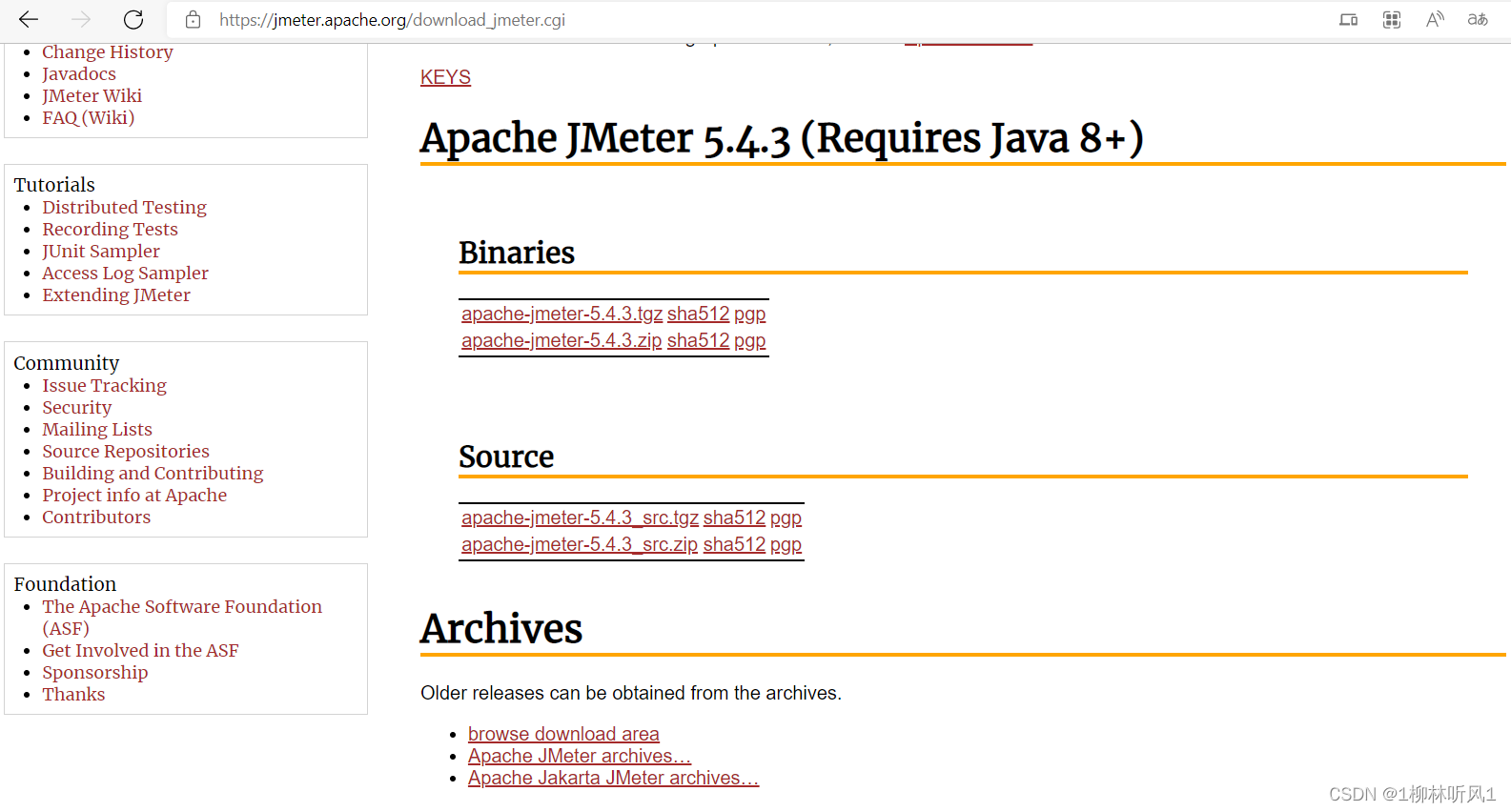Open Apache JMeter archives link
The height and width of the screenshot is (812, 1511).
[x=579, y=756]
